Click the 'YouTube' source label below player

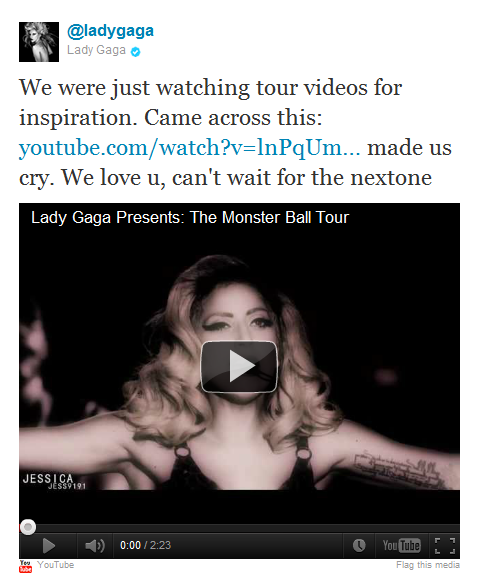click(x=56, y=565)
